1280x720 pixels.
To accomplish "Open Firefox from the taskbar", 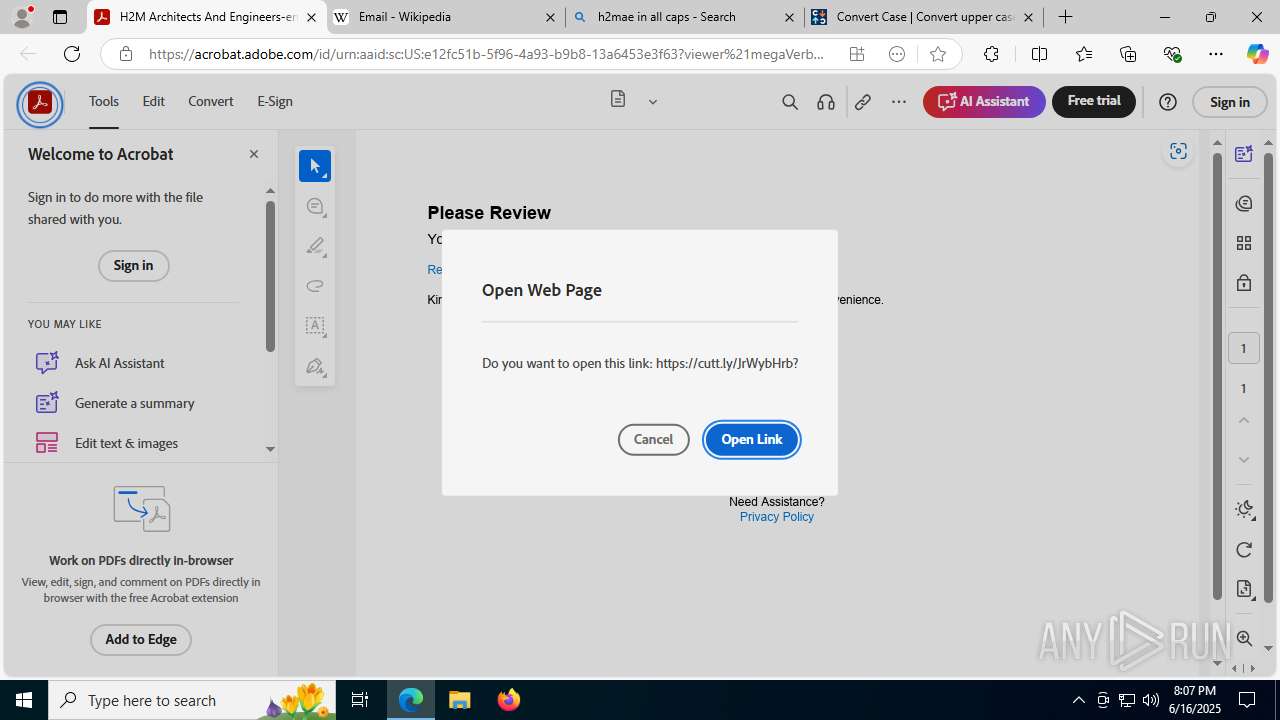I will [x=509, y=700].
